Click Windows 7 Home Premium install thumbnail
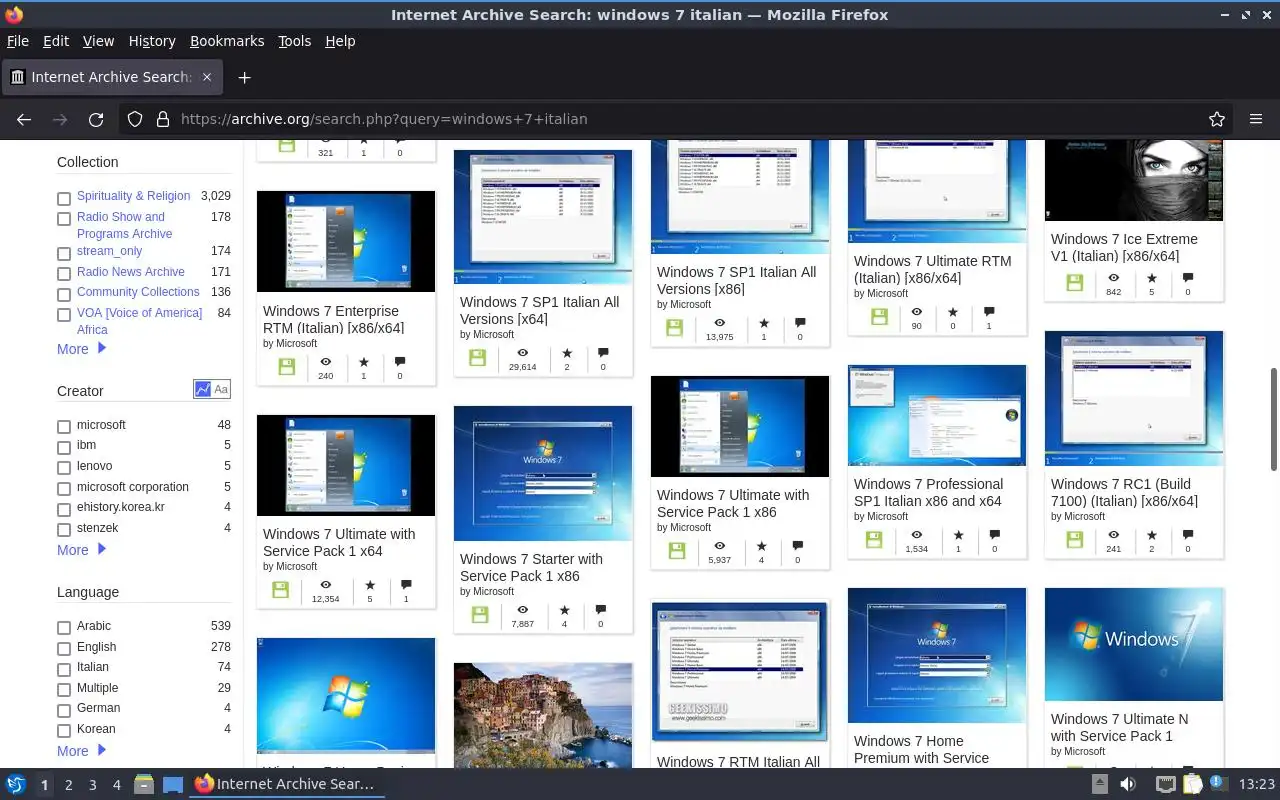 [937, 655]
